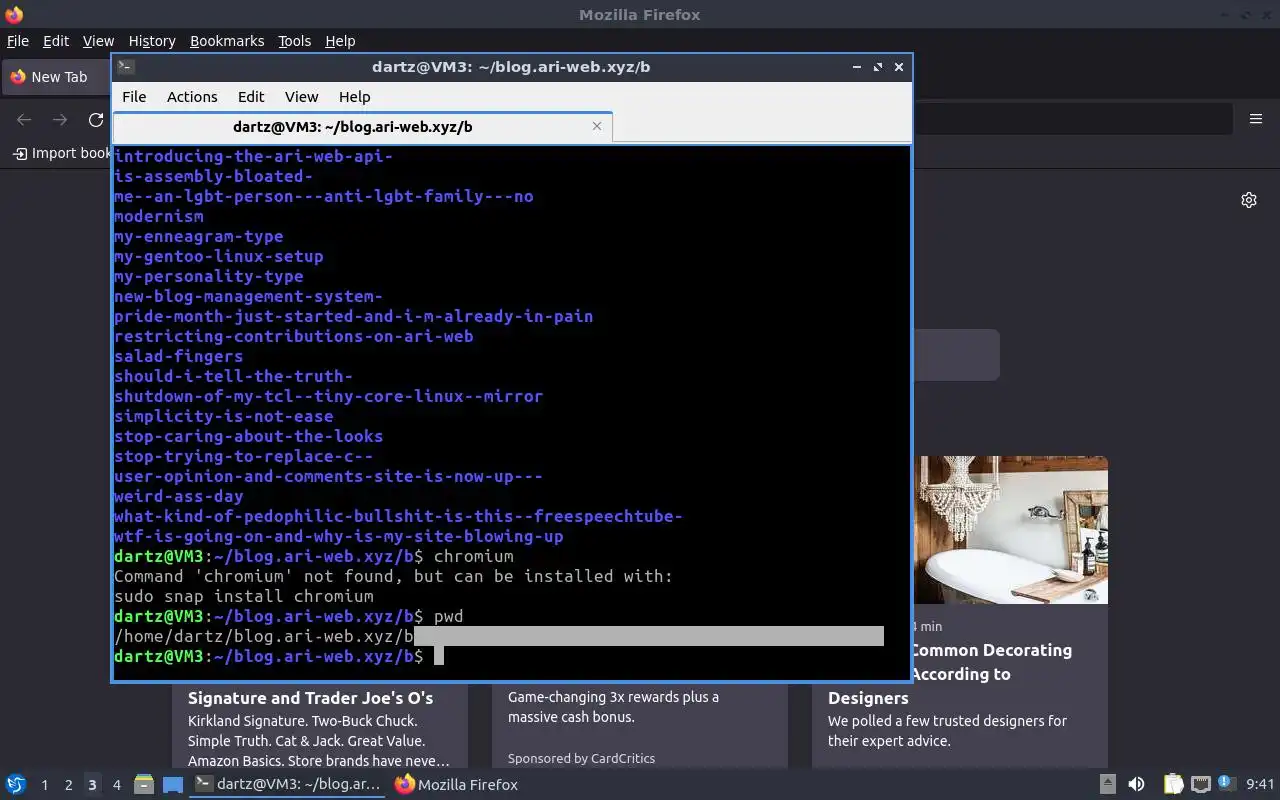This screenshot has width=1280, height=800.
Task: Open Firefox Tools menu
Action: [x=294, y=41]
